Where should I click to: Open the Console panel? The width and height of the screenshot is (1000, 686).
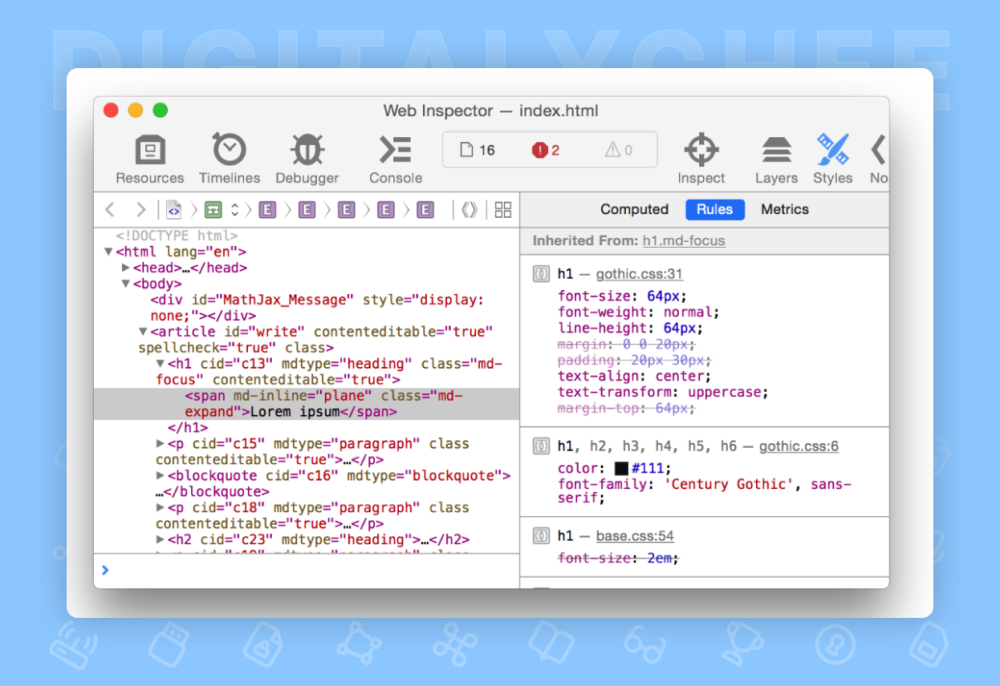pyautogui.click(x=395, y=159)
